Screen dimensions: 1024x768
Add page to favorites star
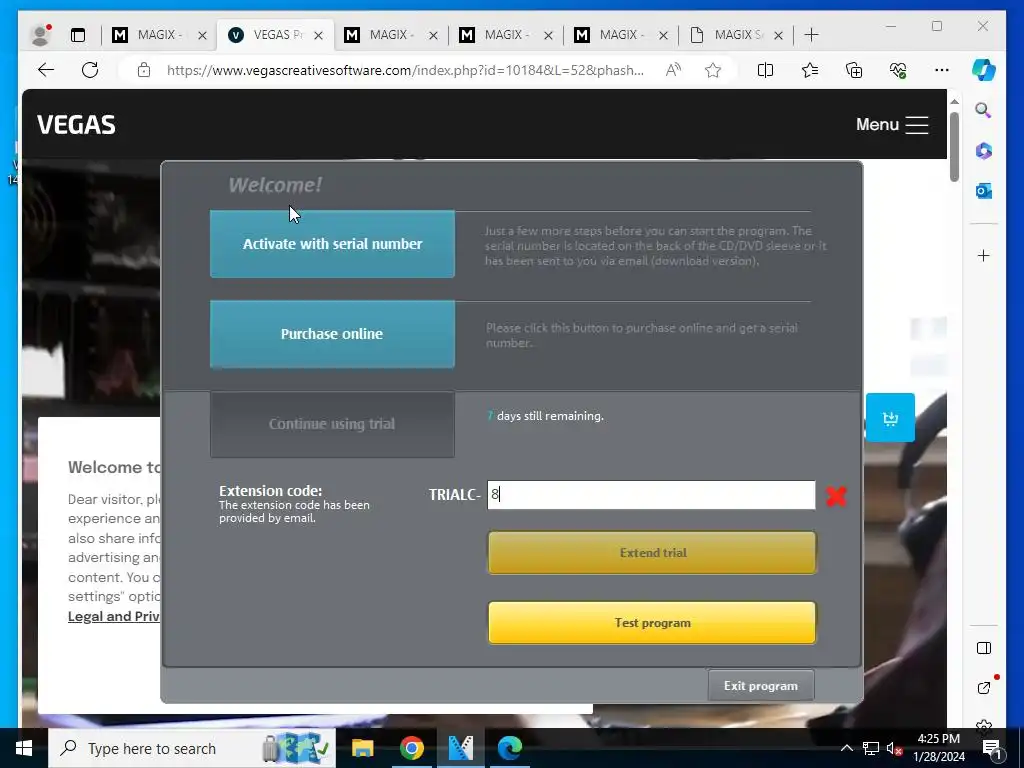point(712,70)
